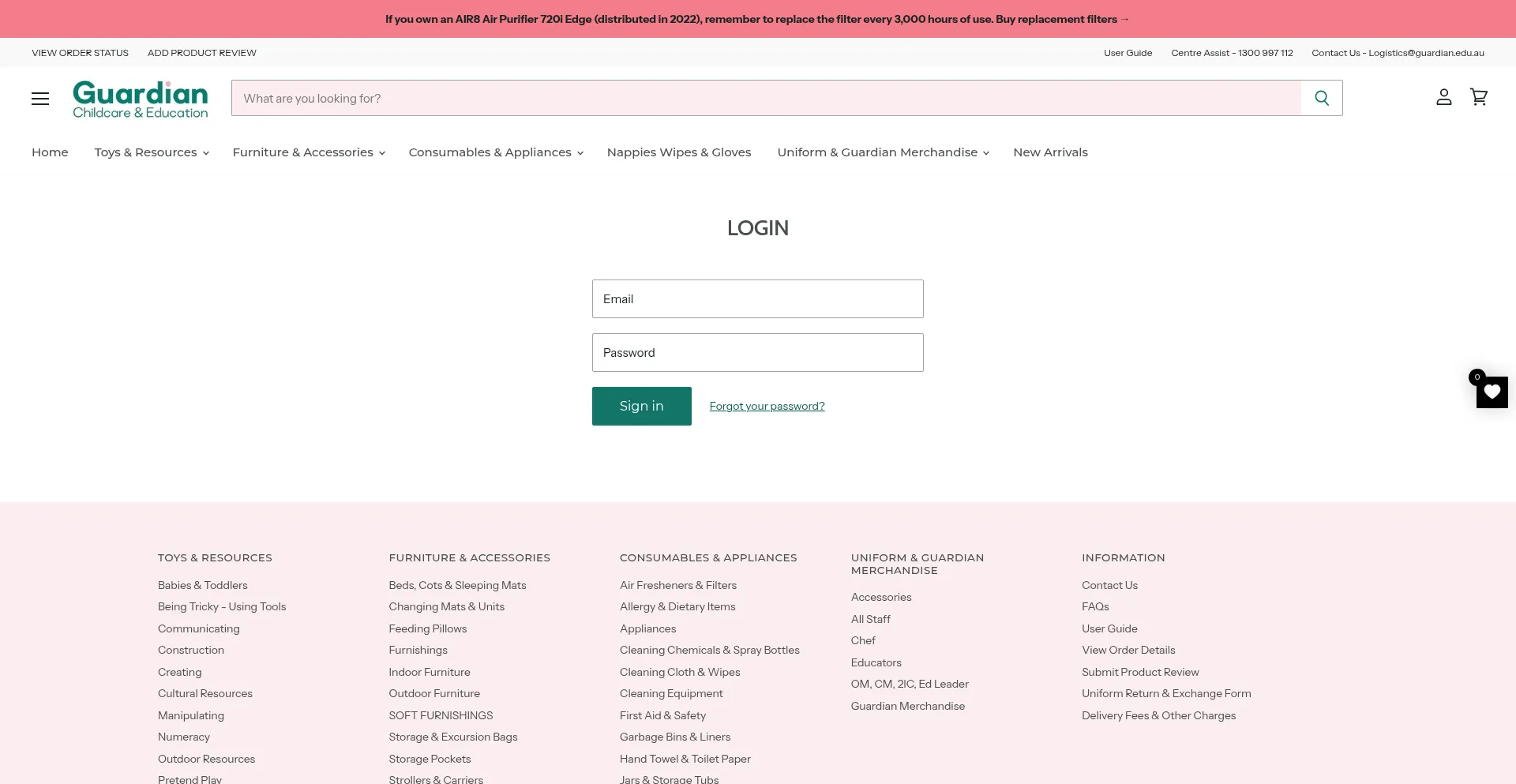
Task: Open the shopping cart icon
Action: pyautogui.click(x=1479, y=97)
